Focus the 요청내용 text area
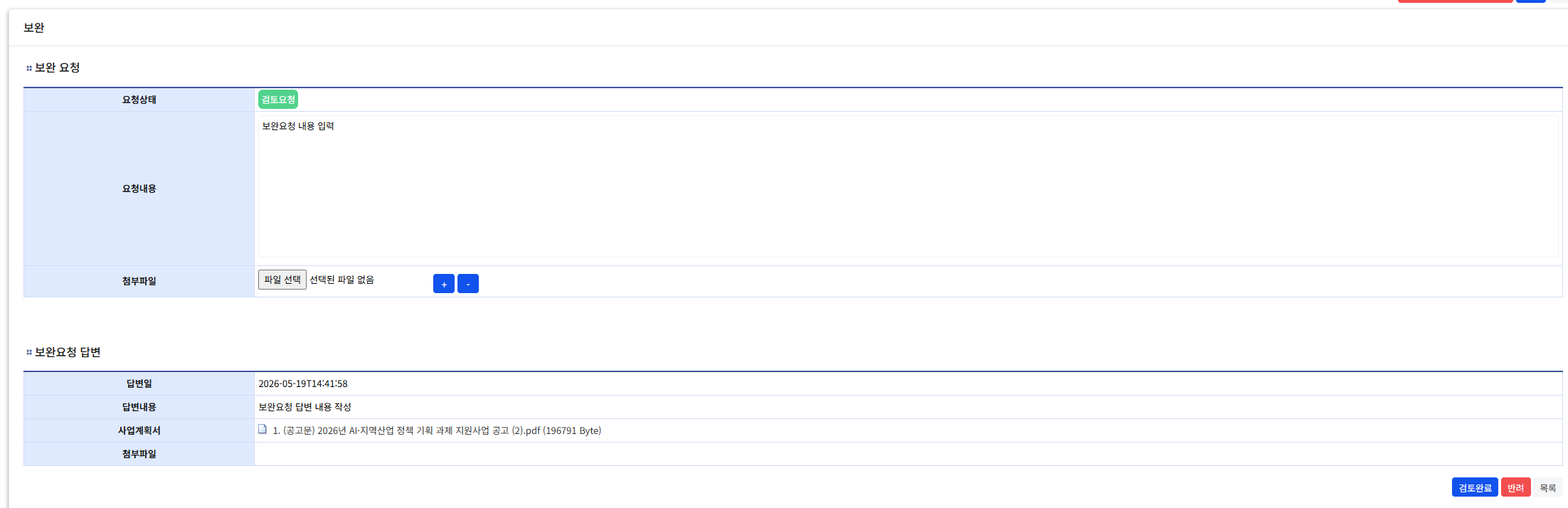This screenshot has width=1568, height=508. tap(909, 186)
